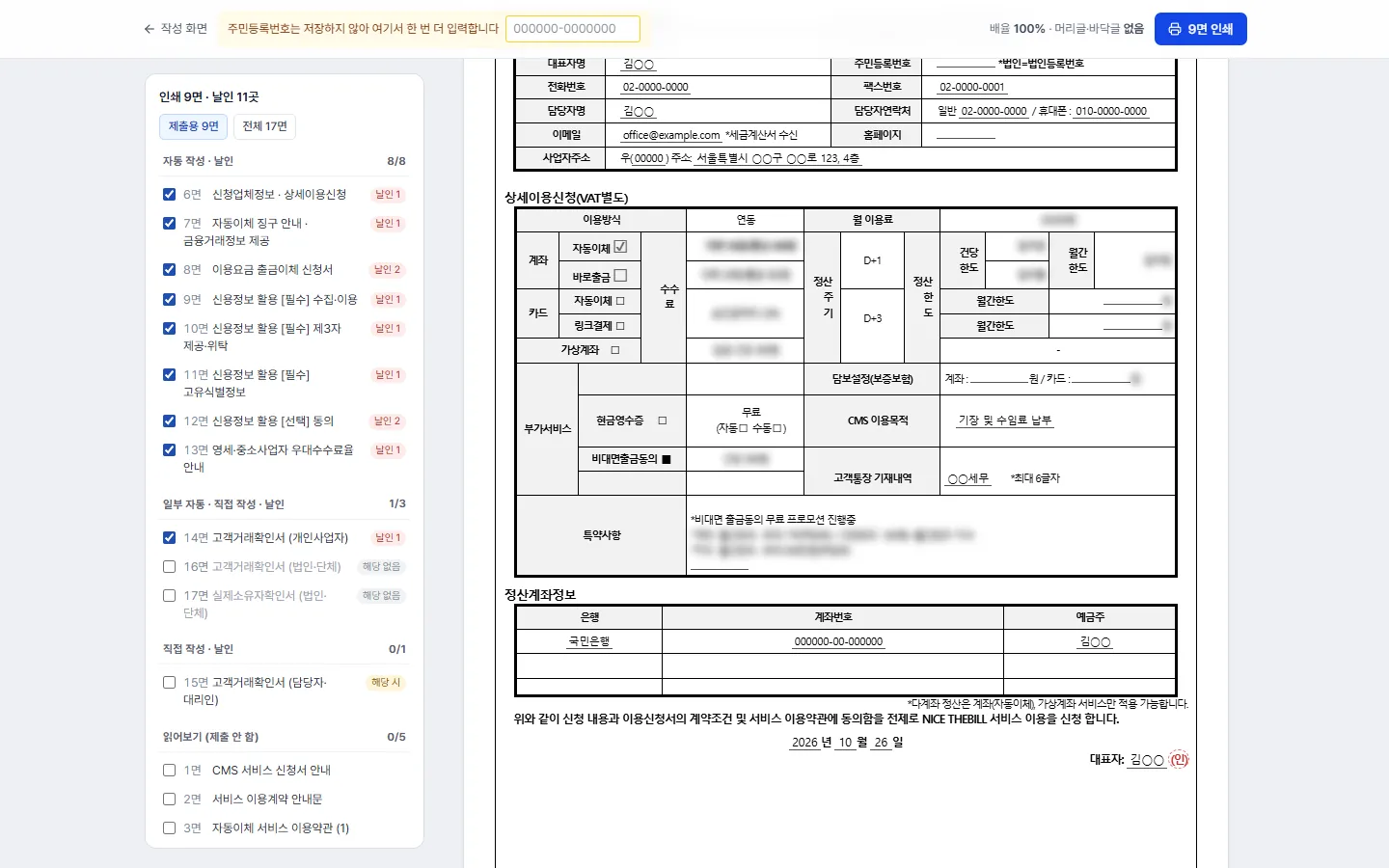Click the office@example.com email in document
1389x868 pixels.
click(x=671, y=135)
